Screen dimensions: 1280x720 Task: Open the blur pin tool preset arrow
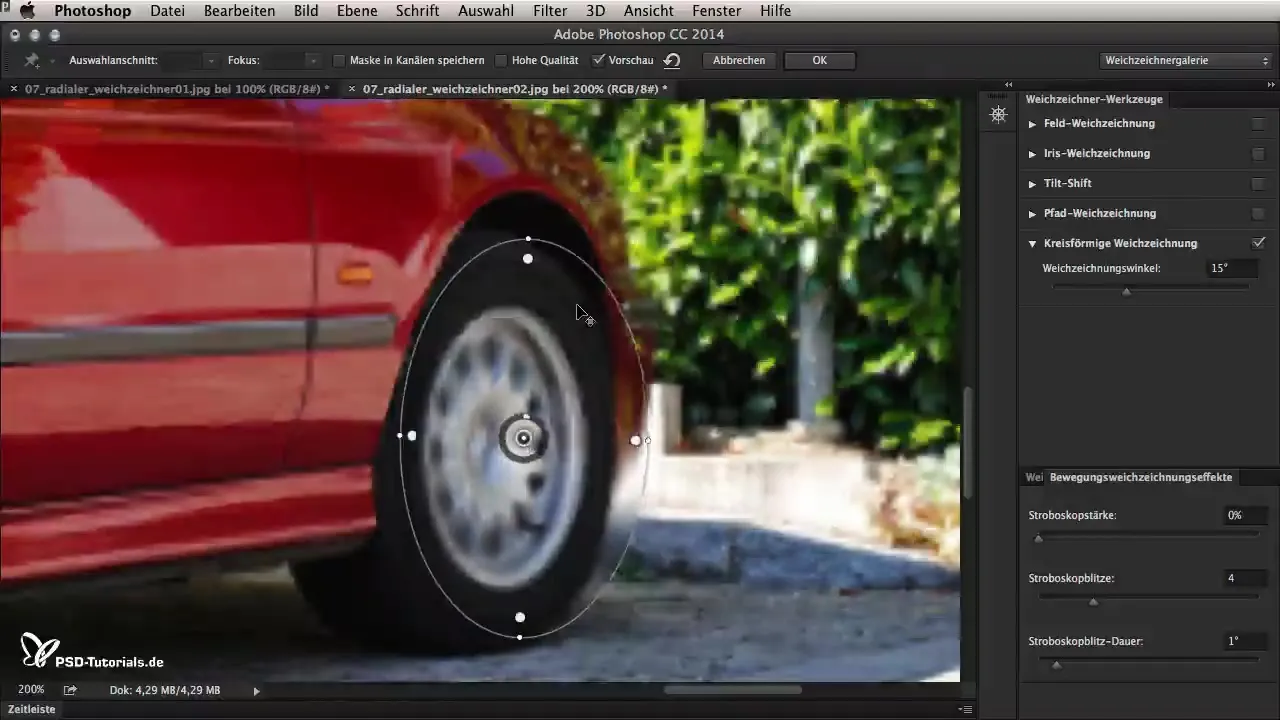51,61
